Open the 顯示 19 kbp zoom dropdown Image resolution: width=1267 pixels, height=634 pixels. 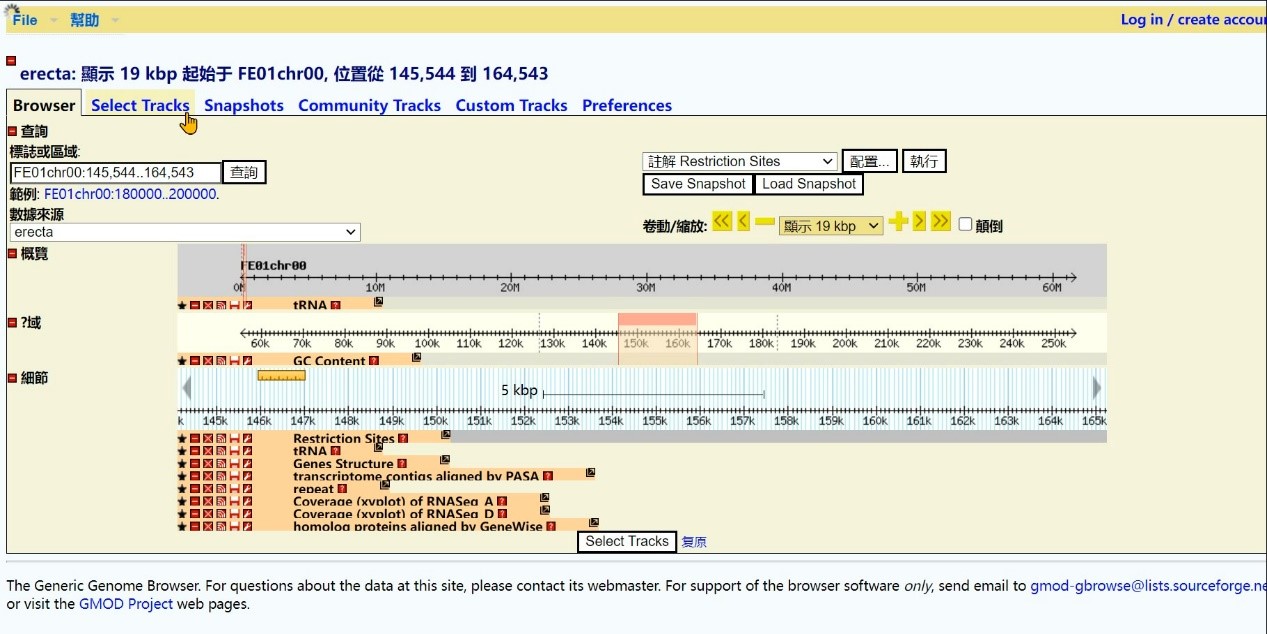[830, 226]
